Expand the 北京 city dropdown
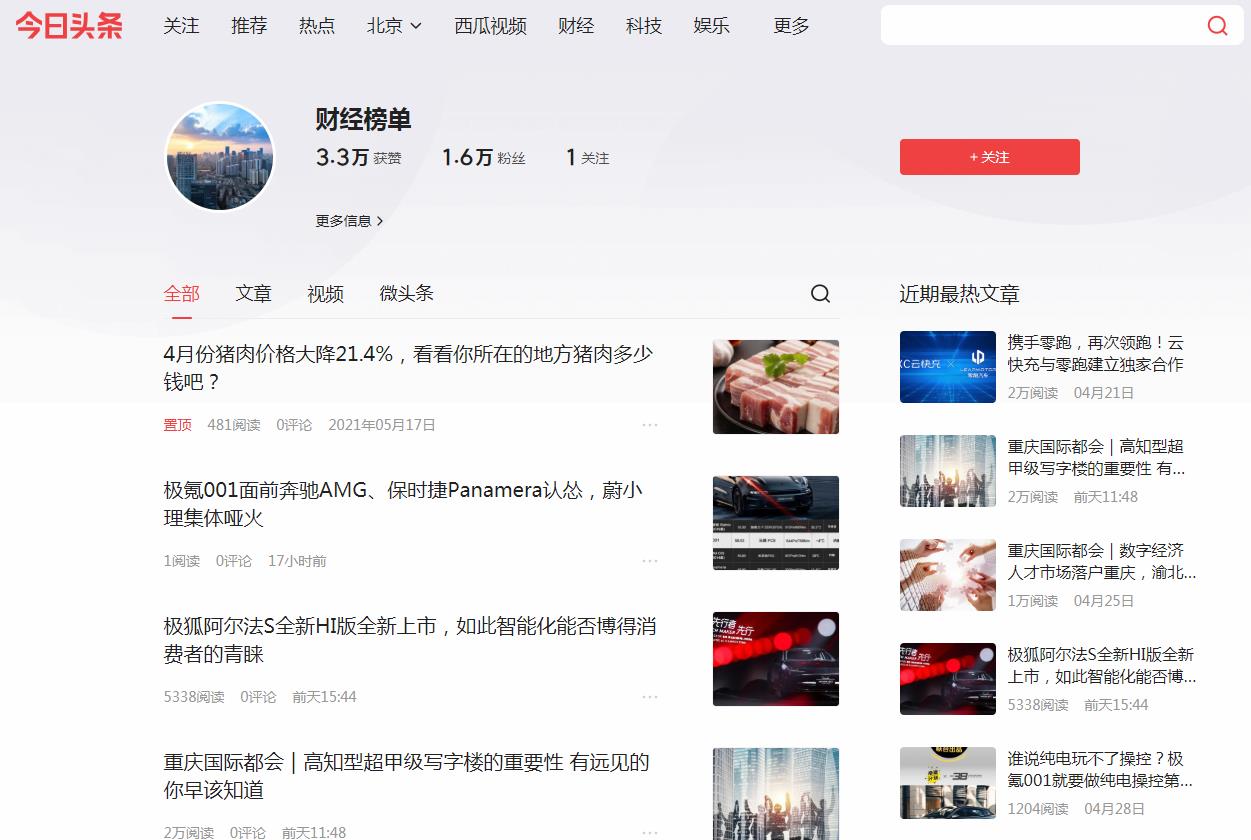1251x840 pixels. click(x=394, y=26)
